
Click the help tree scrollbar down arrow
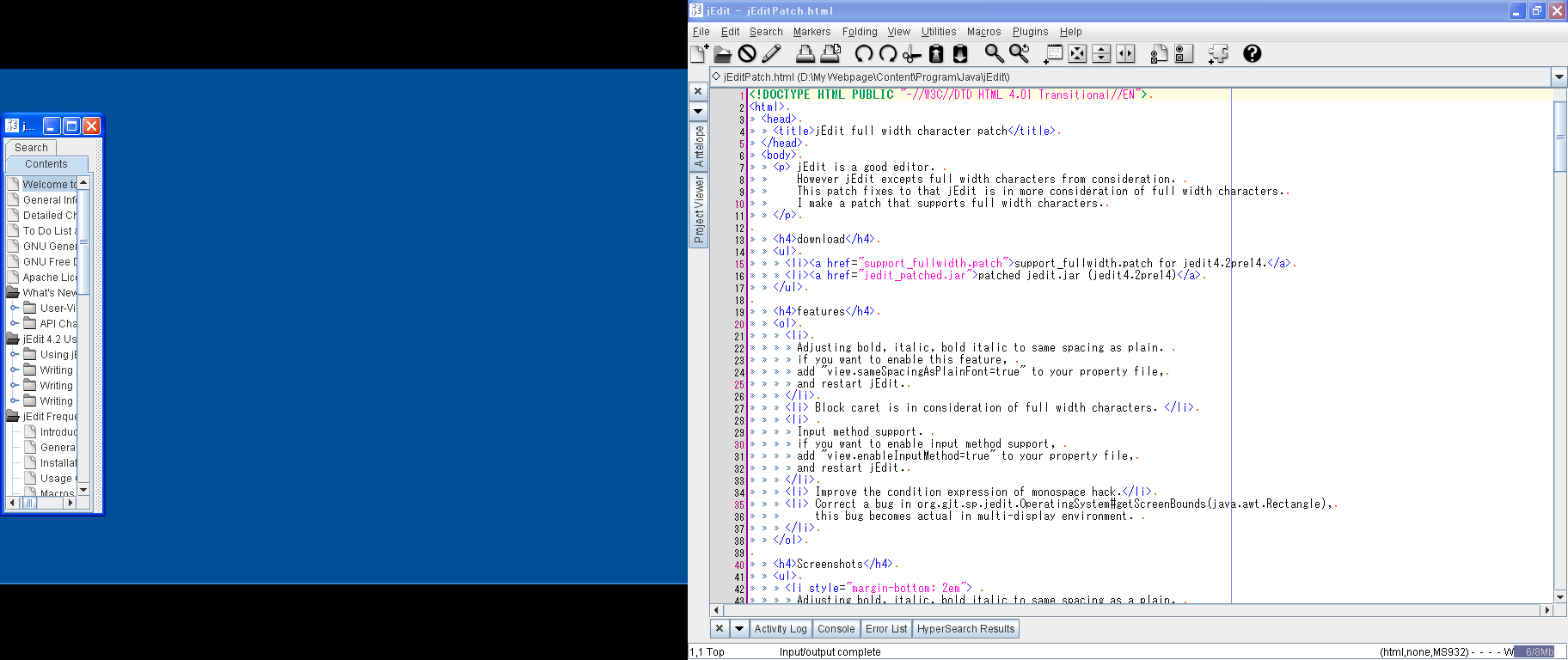[x=83, y=489]
